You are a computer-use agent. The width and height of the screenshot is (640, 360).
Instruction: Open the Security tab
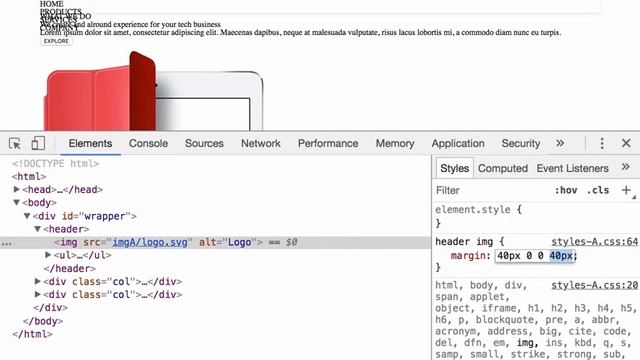click(x=521, y=144)
